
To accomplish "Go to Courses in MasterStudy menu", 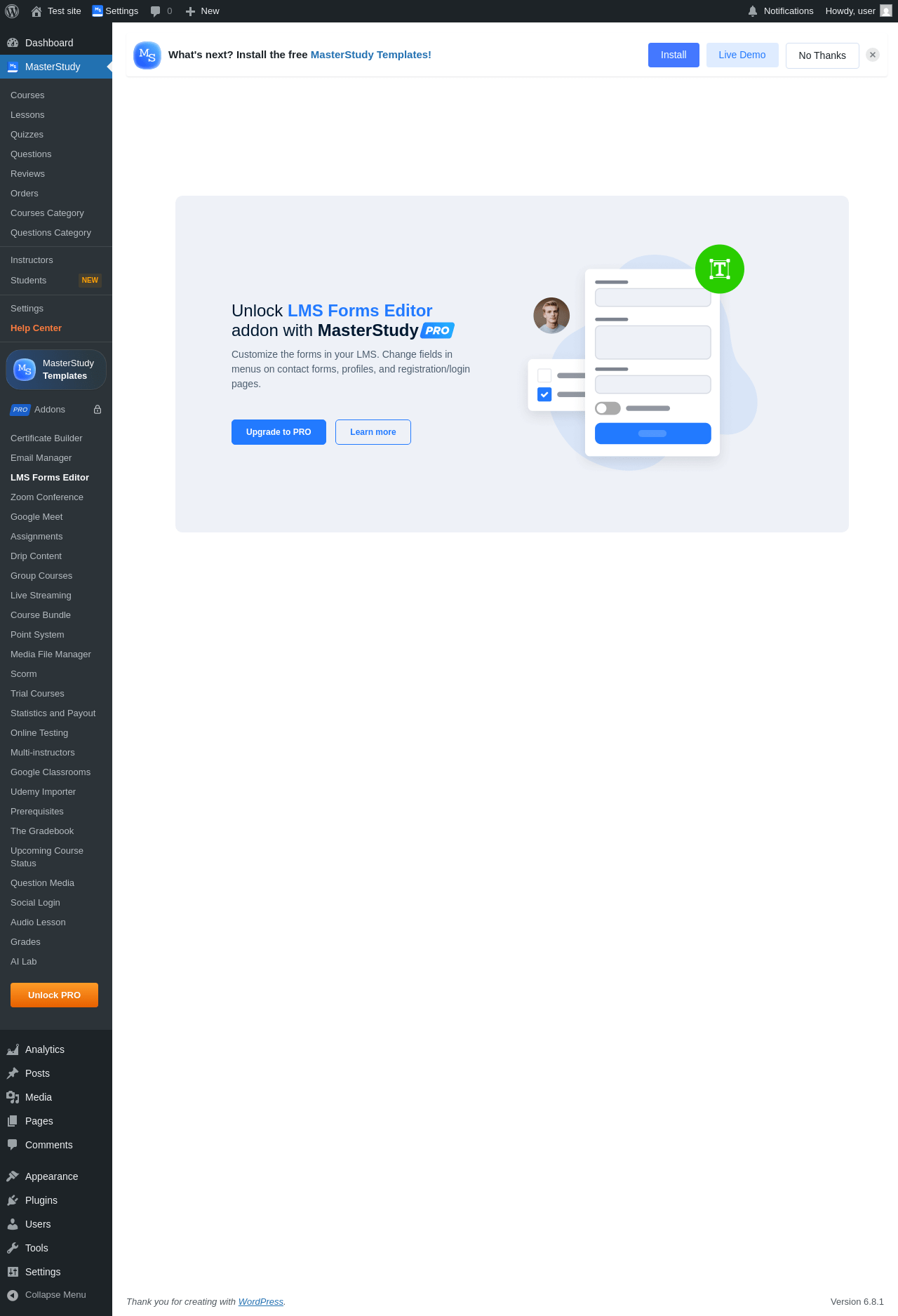I will (27, 95).
